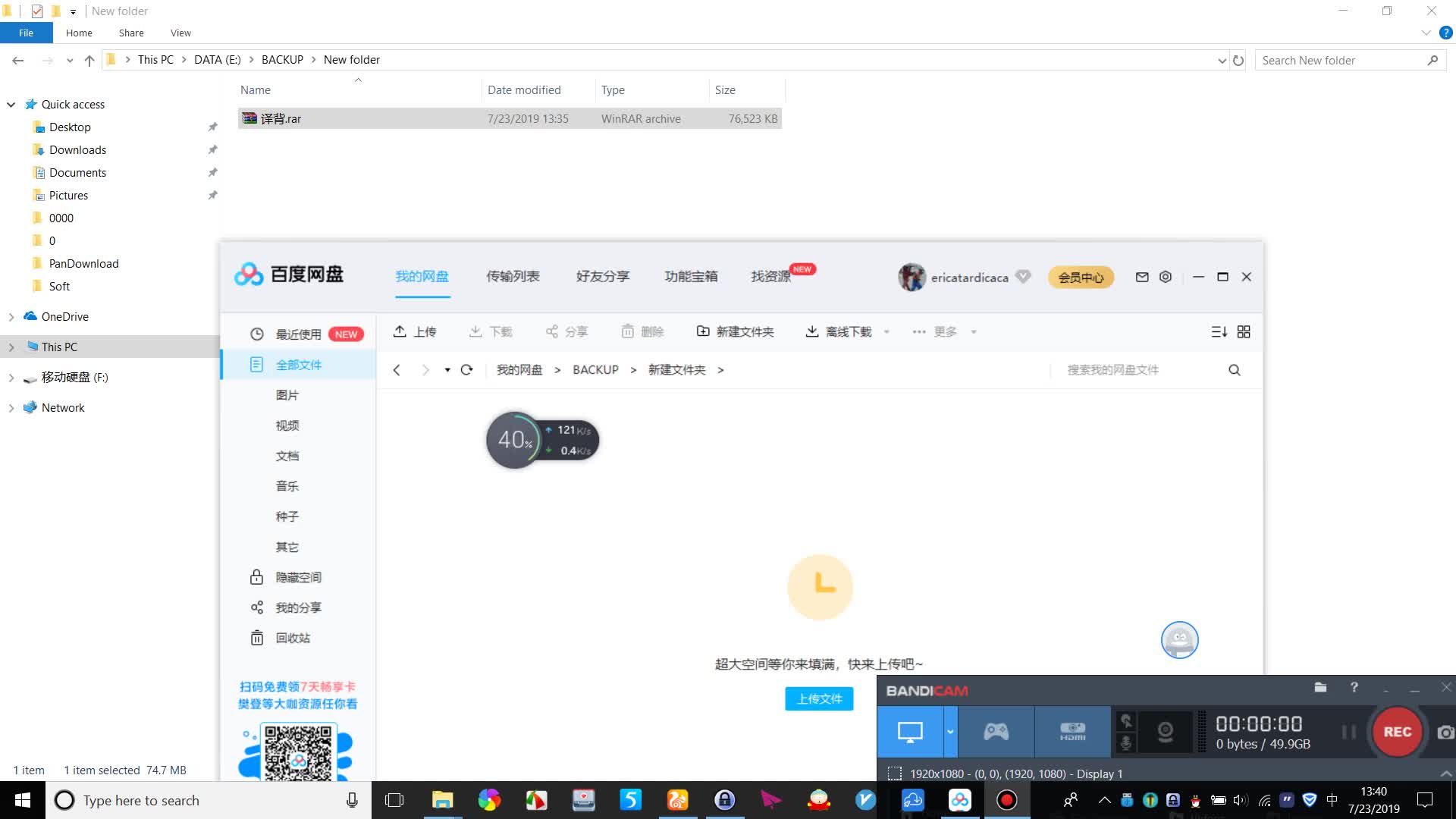This screenshot has height=819, width=1456.
Task: Open Downloads in Explorer Quick access
Action: pyautogui.click(x=77, y=149)
